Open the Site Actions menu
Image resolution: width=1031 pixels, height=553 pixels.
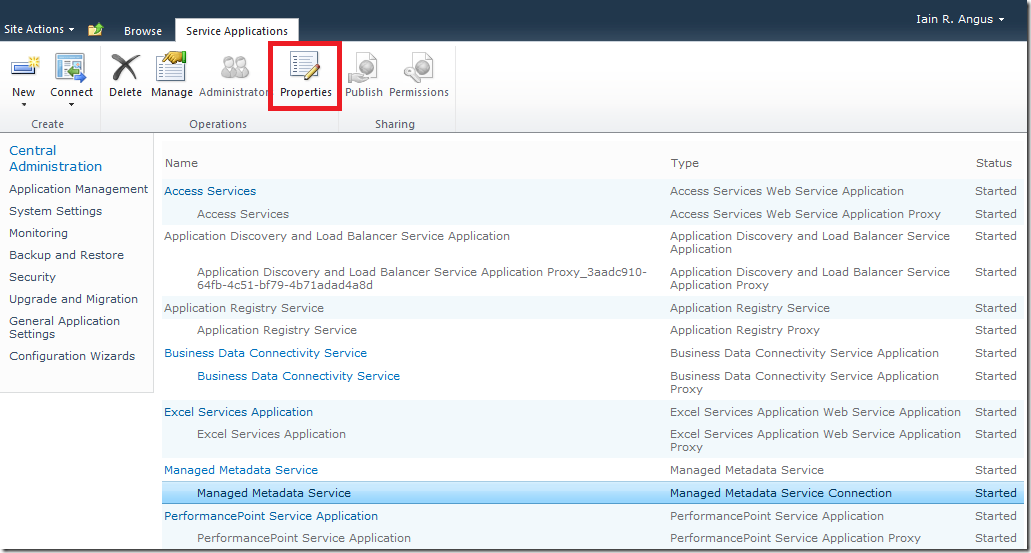(x=39, y=30)
